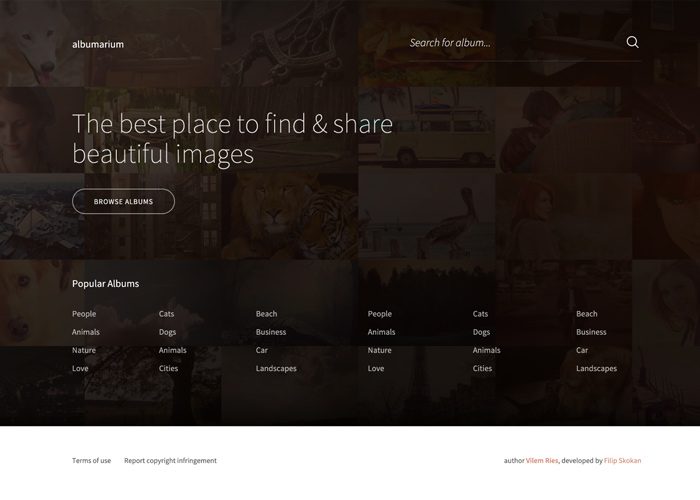Viewport: 700px width, 500px height.
Task: Open Cities album in the fifth column
Action: (482, 368)
